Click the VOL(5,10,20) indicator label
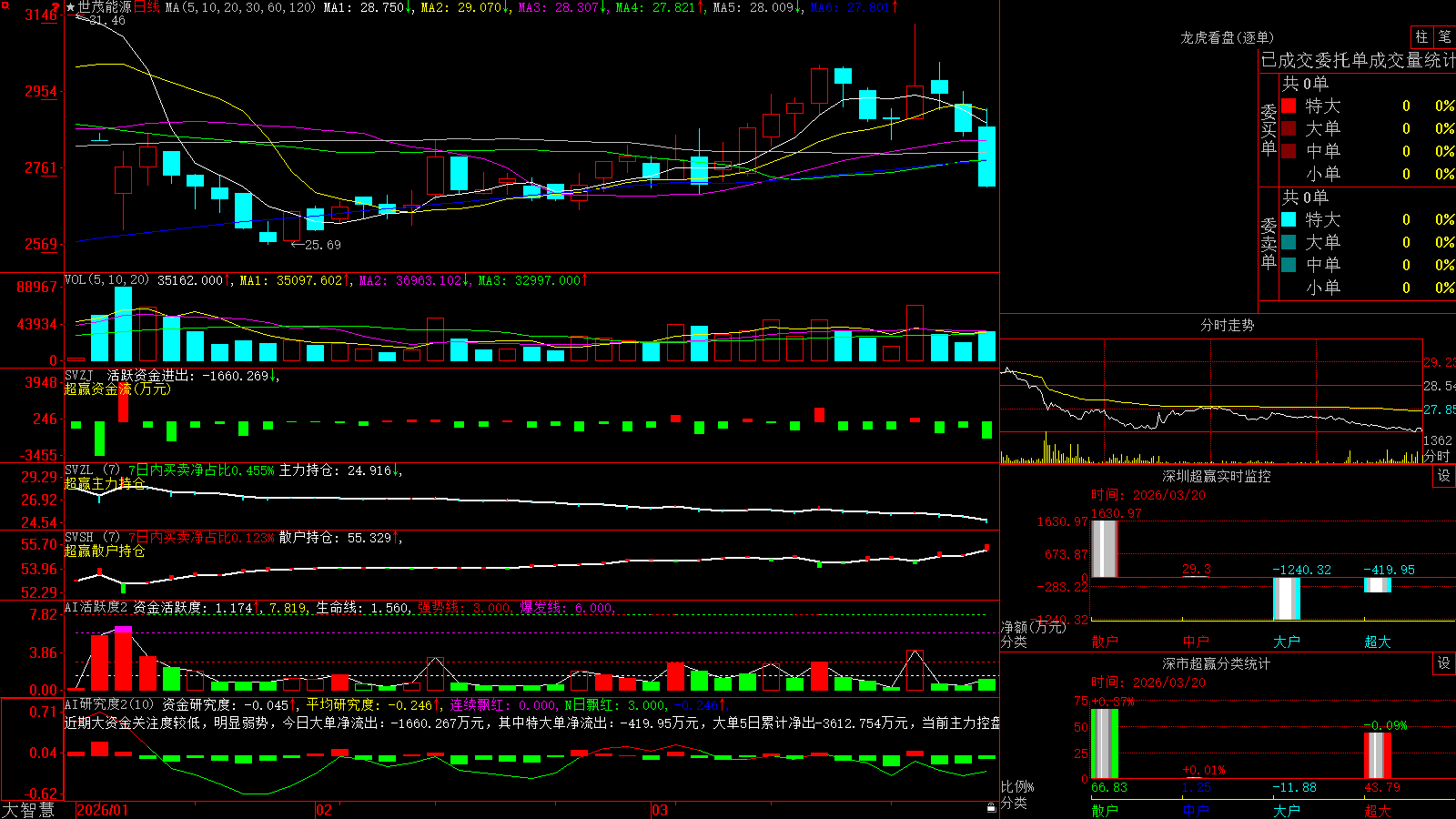Screen dimensions: 1456x819 (x=106, y=280)
